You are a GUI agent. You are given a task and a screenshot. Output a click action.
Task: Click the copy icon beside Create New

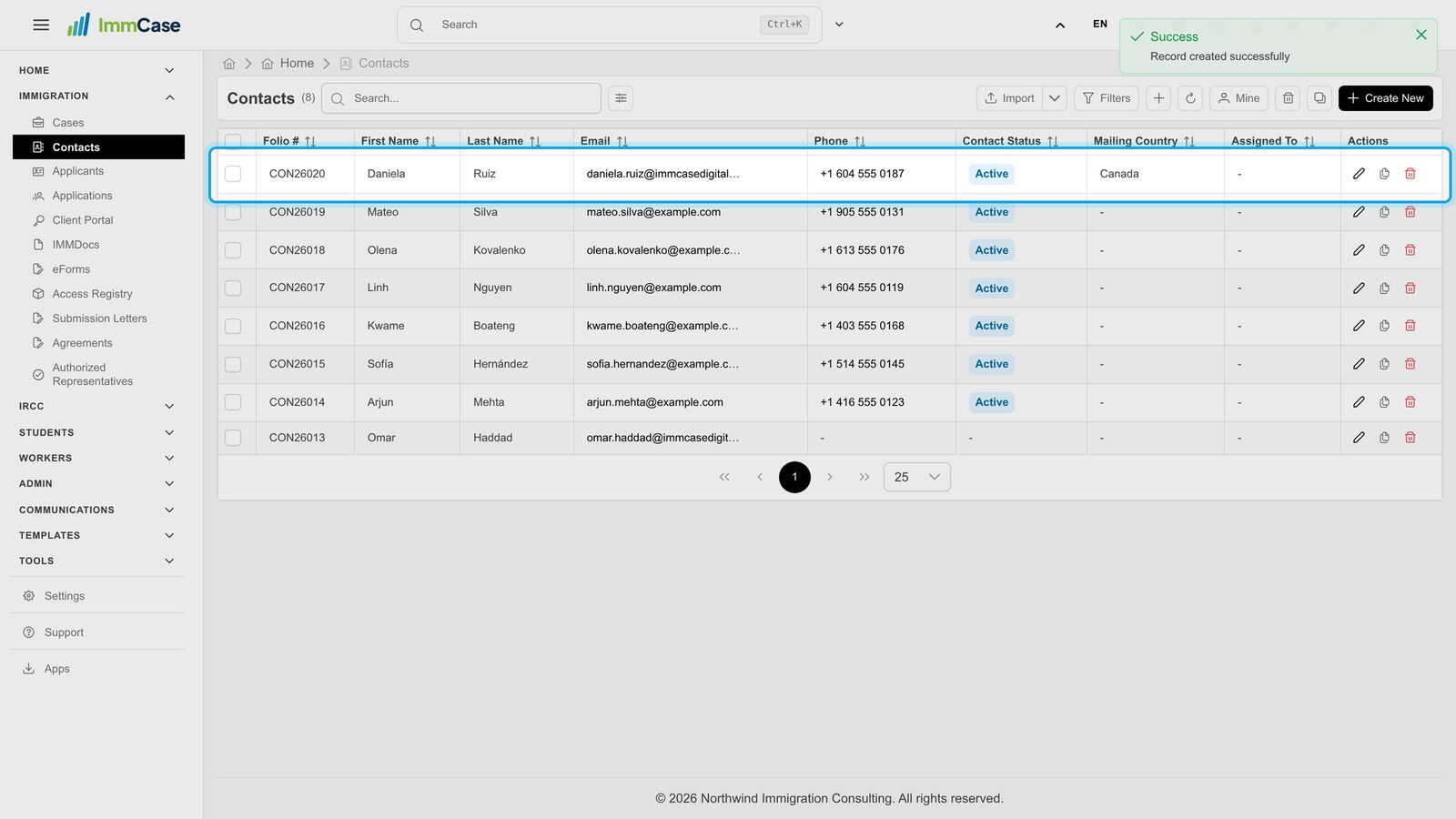pos(1319,98)
